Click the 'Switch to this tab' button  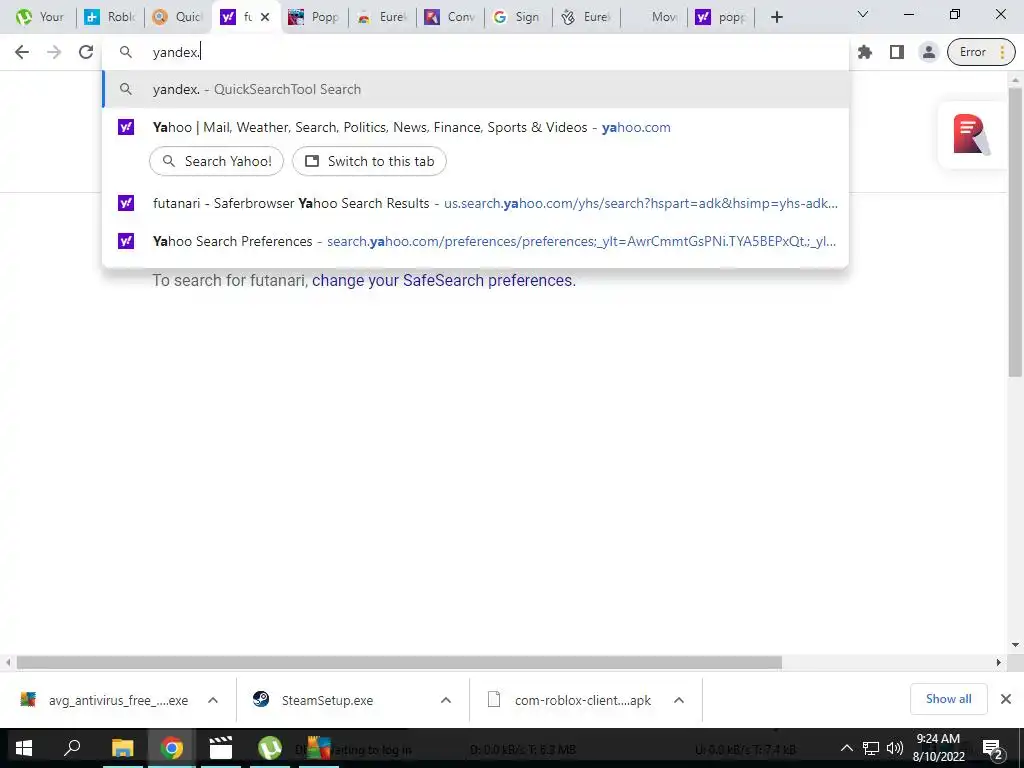(369, 161)
